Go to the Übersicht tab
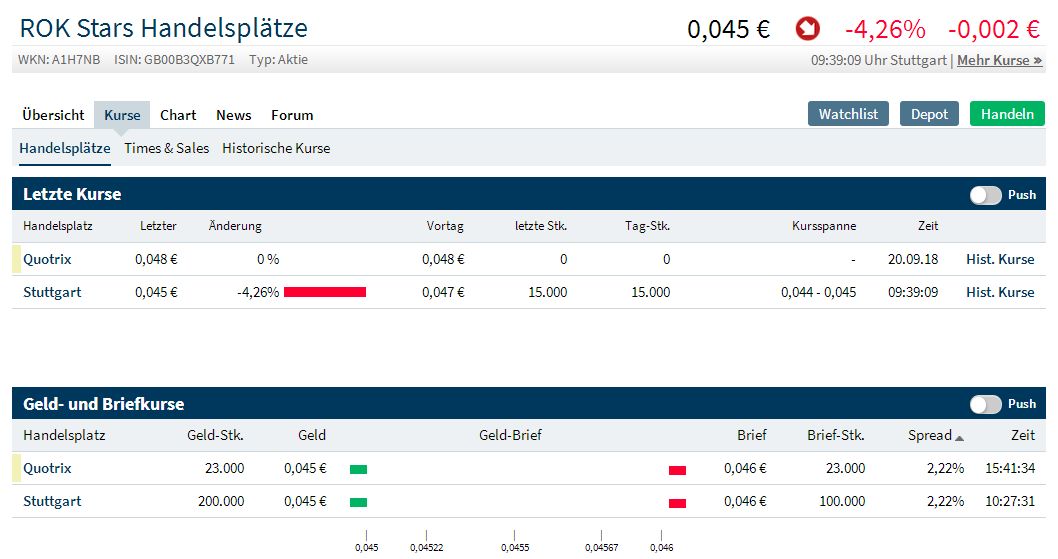 click(x=53, y=115)
